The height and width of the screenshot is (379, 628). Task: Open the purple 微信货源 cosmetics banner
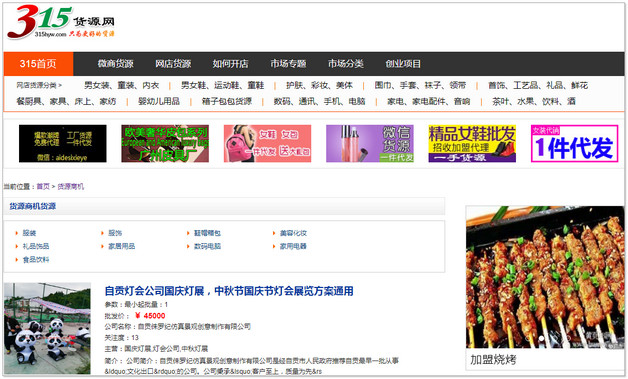coord(370,143)
